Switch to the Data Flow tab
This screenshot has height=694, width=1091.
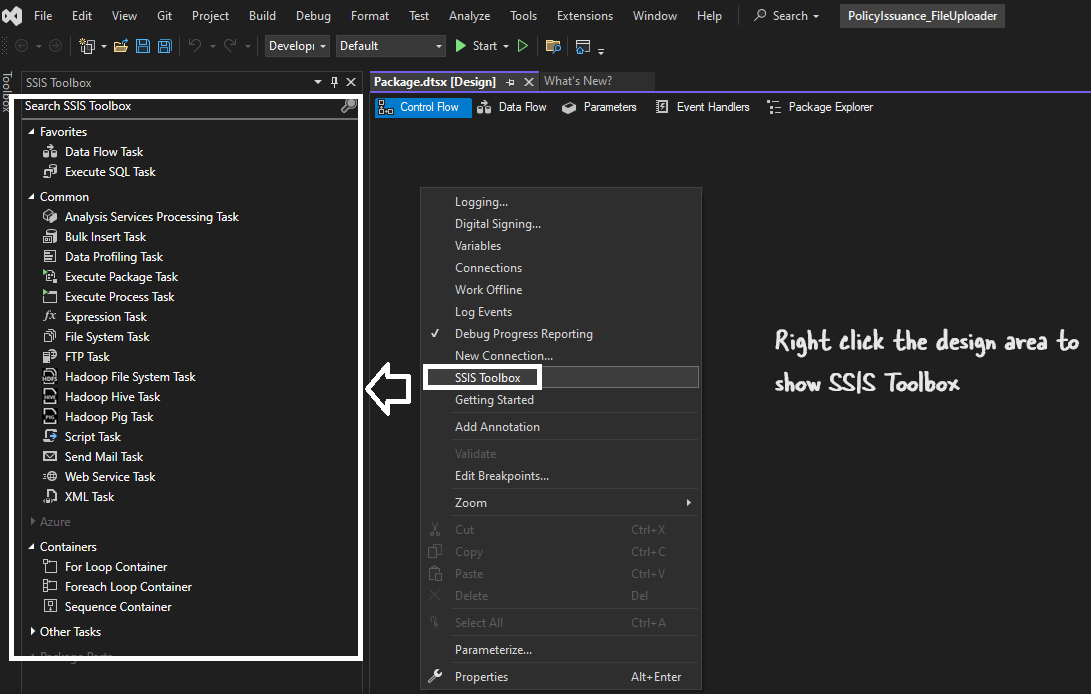[511, 107]
